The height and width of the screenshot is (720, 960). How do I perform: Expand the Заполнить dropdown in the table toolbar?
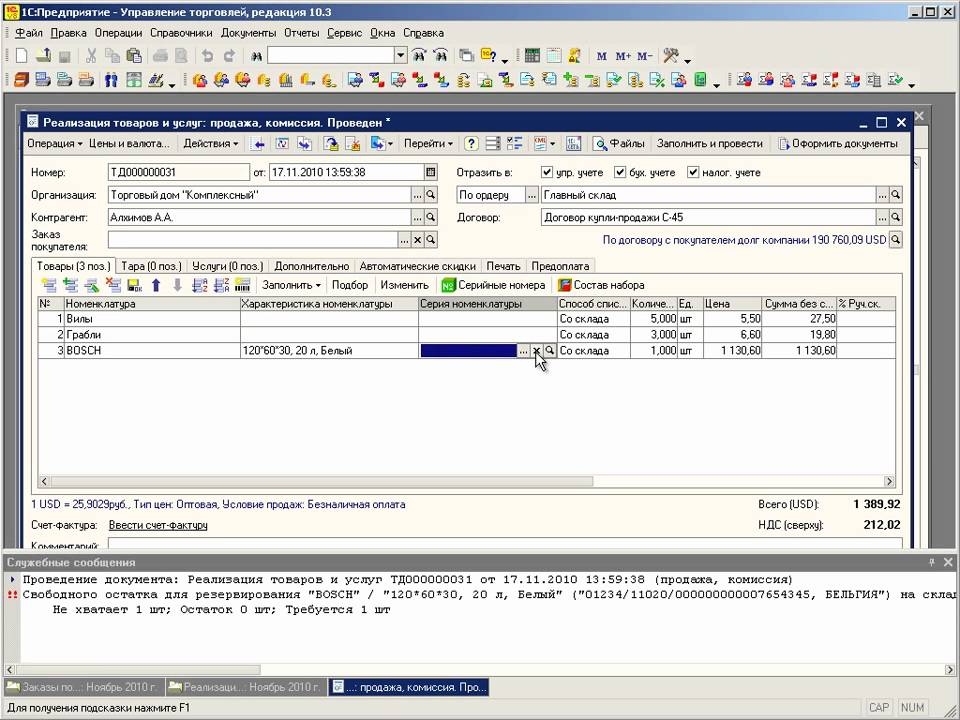pos(291,285)
